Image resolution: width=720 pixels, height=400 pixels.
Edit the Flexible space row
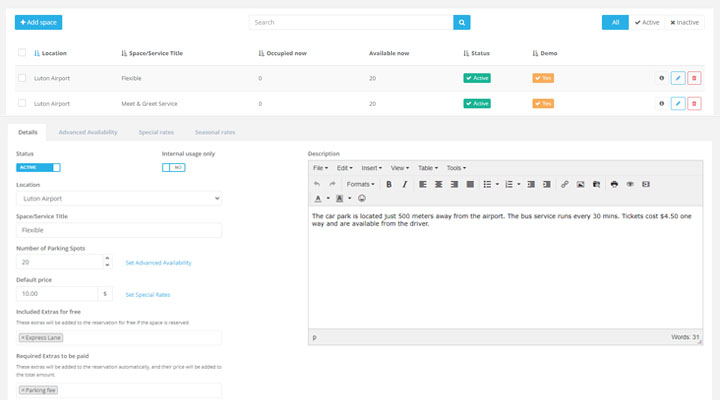pos(678,77)
